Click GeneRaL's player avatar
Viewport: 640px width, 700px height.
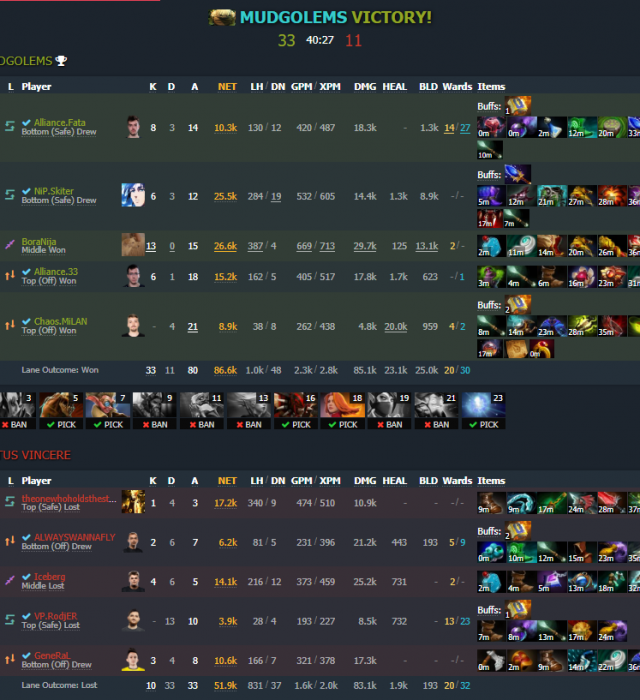click(x=133, y=660)
